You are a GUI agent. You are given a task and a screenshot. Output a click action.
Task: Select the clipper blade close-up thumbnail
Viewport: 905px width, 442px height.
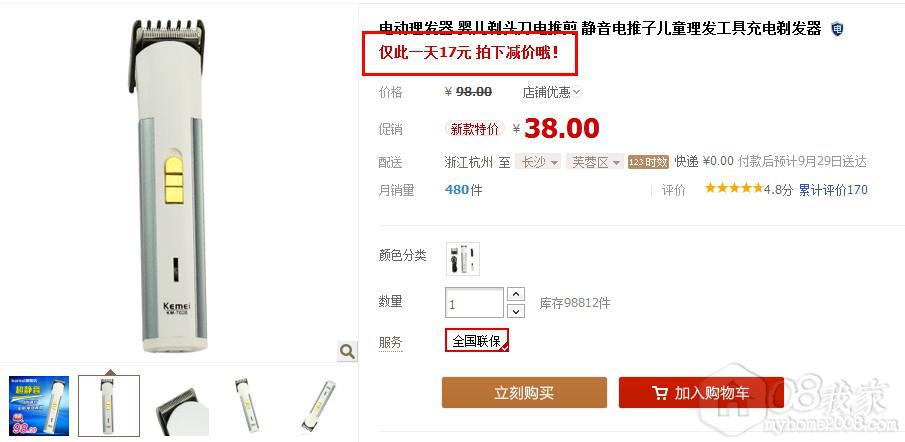click(180, 406)
